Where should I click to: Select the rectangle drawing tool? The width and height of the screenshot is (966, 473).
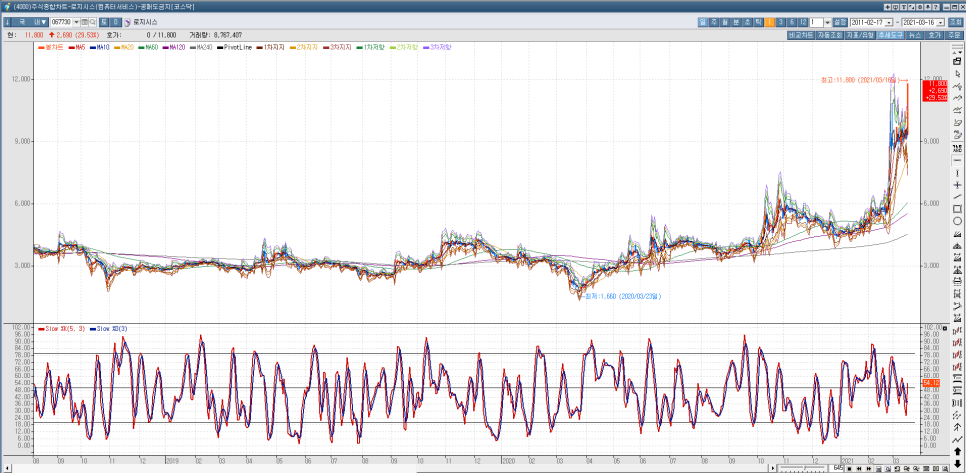point(957,209)
